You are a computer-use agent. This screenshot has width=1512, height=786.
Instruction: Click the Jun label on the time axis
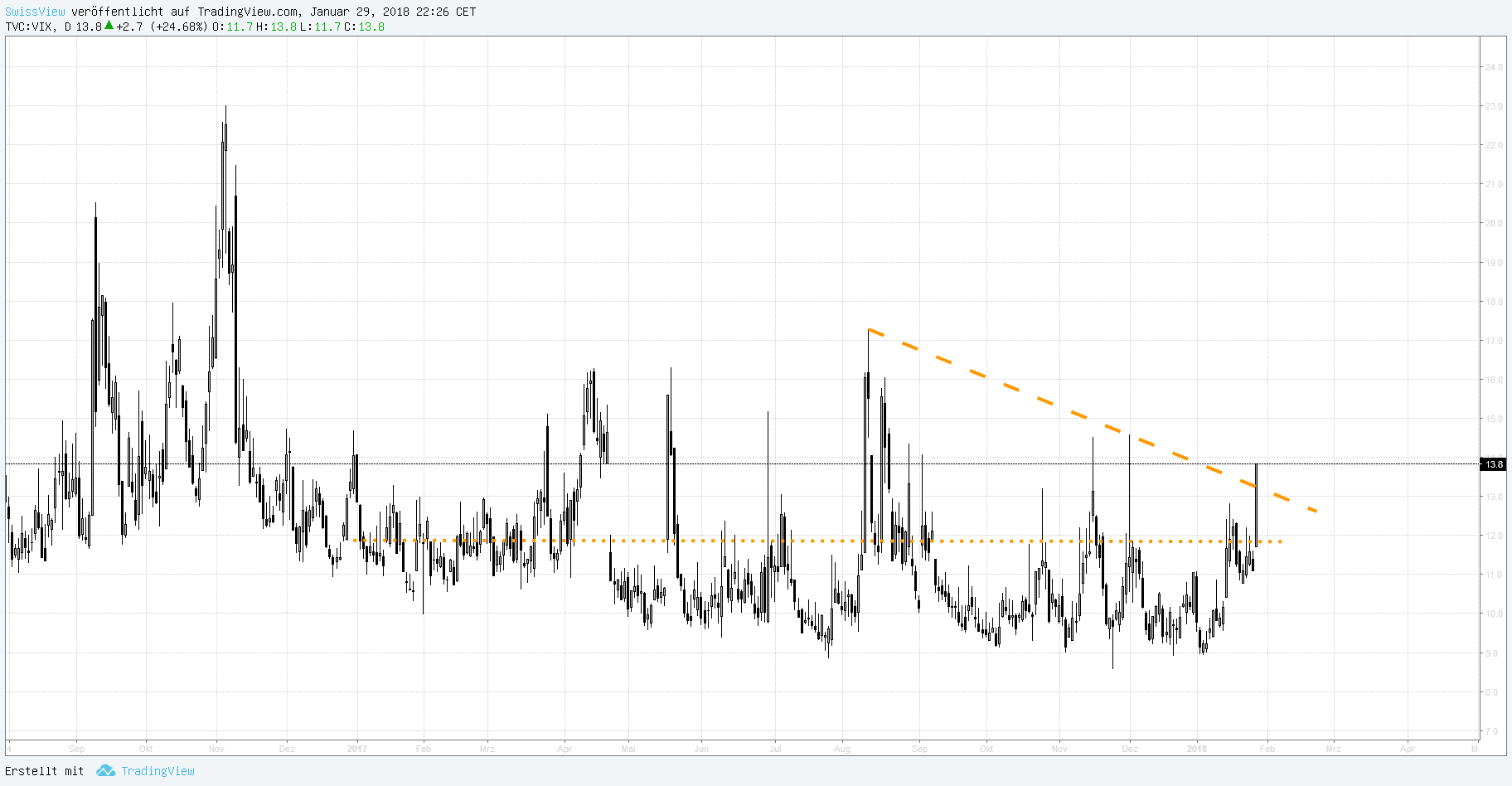(x=701, y=749)
